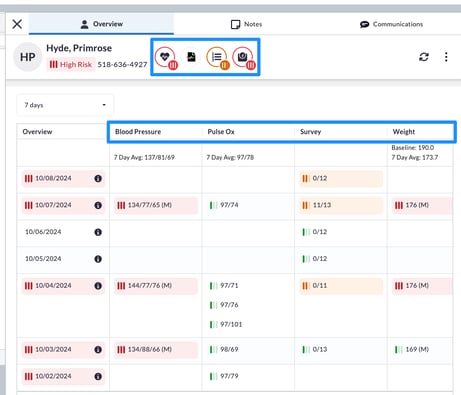The width and height of the screenshot is (461, 395).
Task: Select the 10/03/2024 date row
Action: [63, 349]
